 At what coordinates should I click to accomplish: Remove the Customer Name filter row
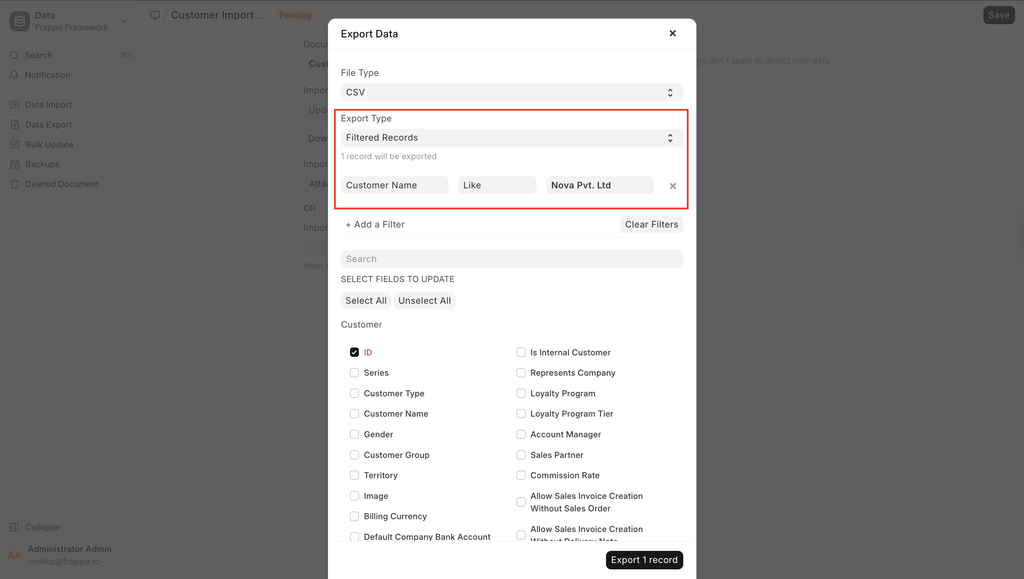[x=673, y=186]
